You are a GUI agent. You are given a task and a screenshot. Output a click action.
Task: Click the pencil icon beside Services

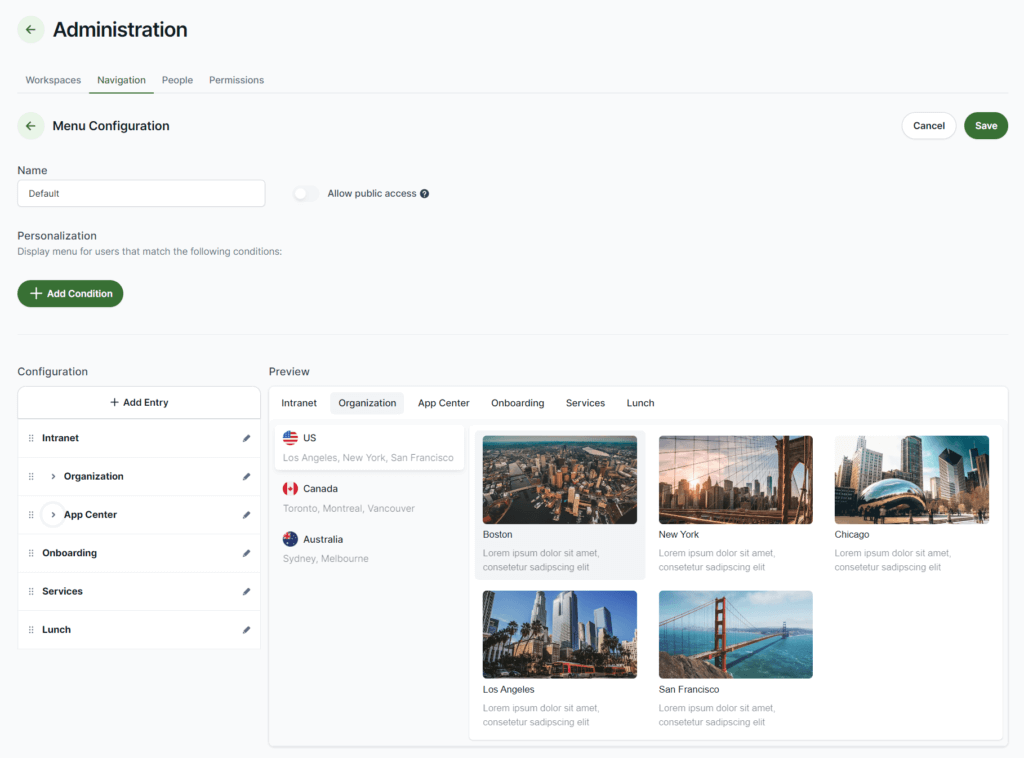click(246, 591)
